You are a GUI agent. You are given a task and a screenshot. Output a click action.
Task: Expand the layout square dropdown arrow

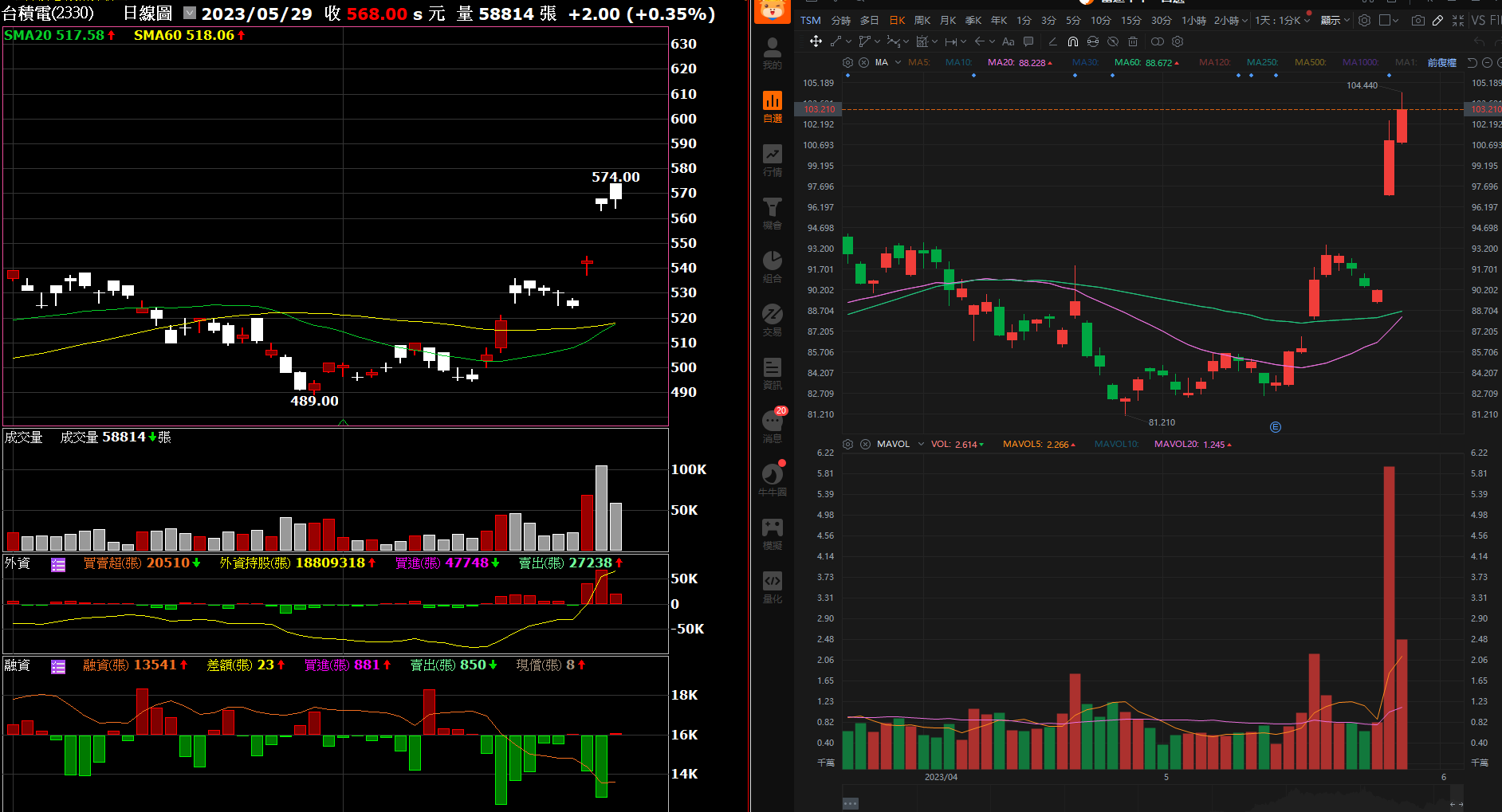pos(1395,21)
